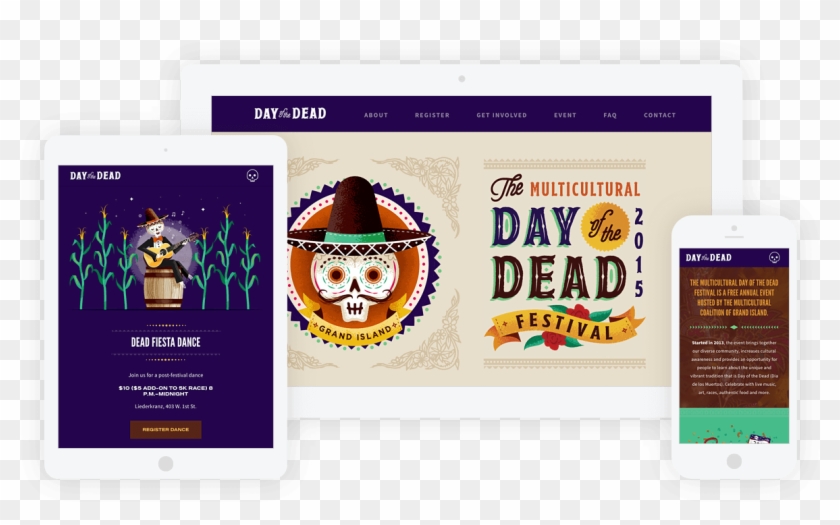Click the yellow festival intro heading on phone

click(734, 297)
